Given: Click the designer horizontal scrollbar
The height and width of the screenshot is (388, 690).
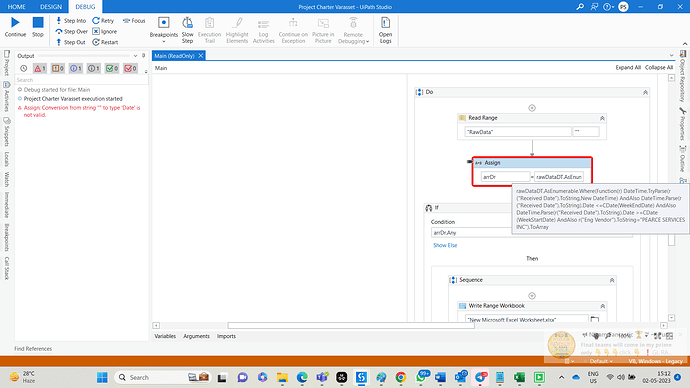Looking at the screenshot, I should point(351,326).
